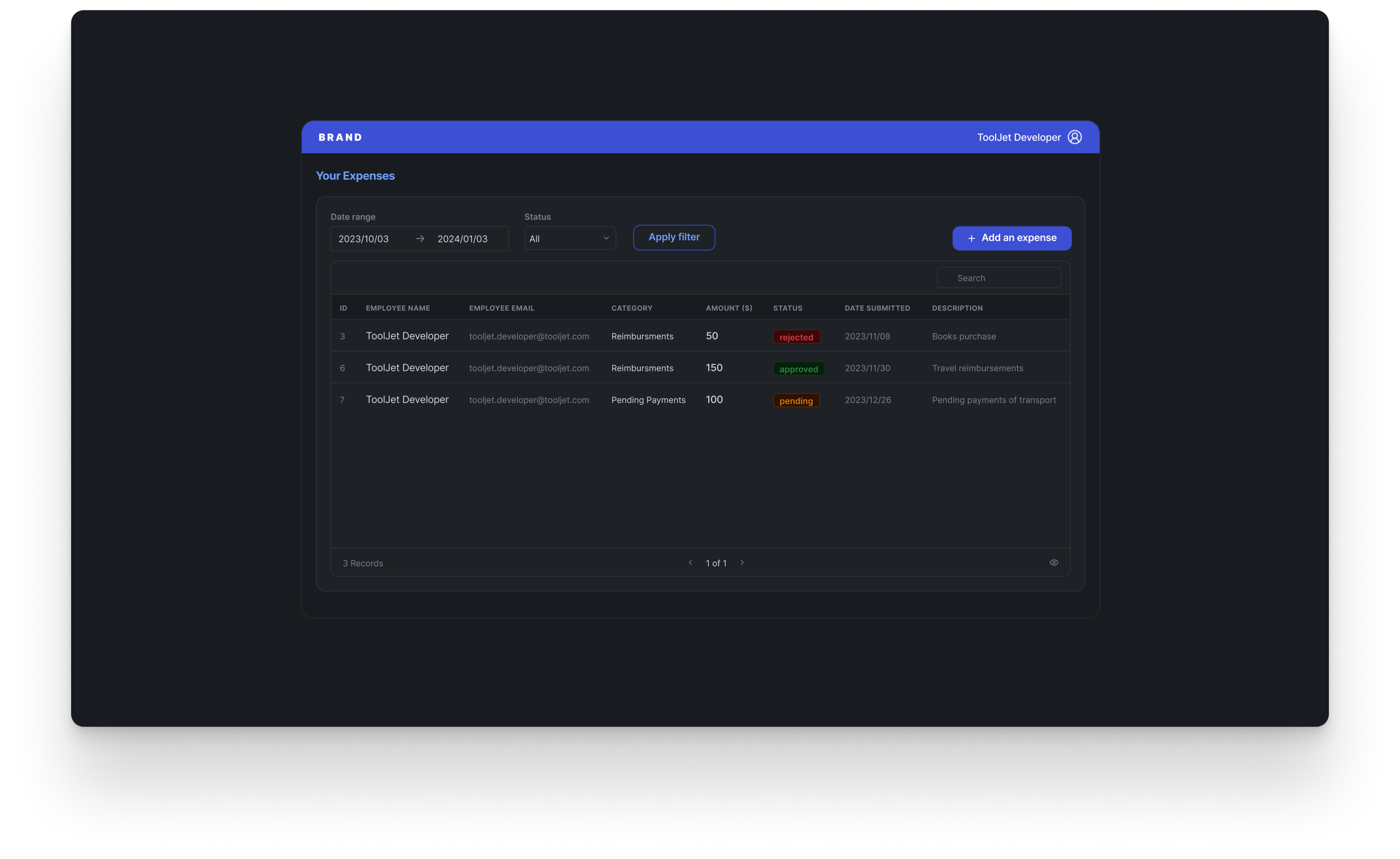Click the Apply filter button
The image size is (1400, 859).
[674, 237]
